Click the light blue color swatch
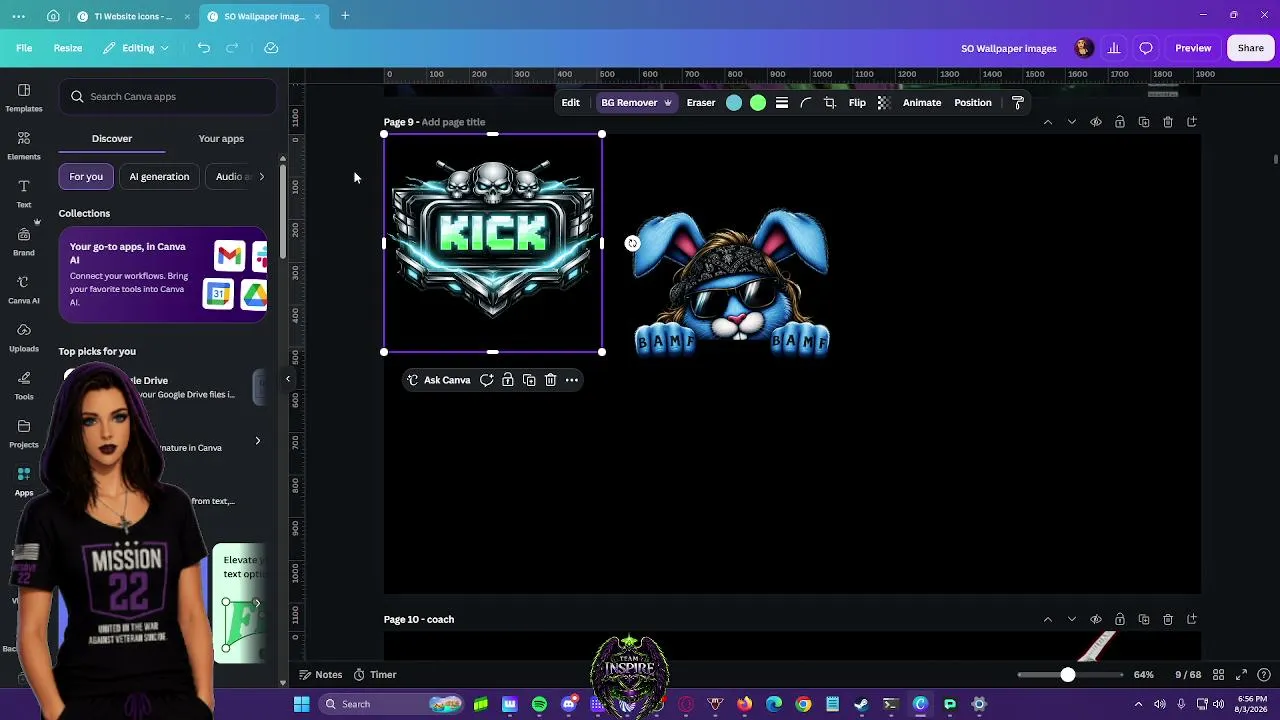 point(734,103)
